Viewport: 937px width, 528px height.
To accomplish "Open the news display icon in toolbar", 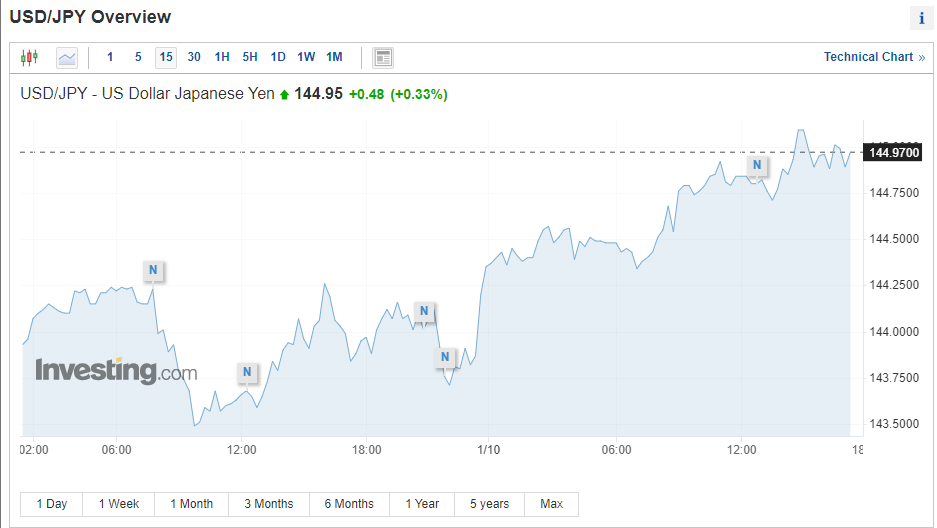I will coord(383,57).
